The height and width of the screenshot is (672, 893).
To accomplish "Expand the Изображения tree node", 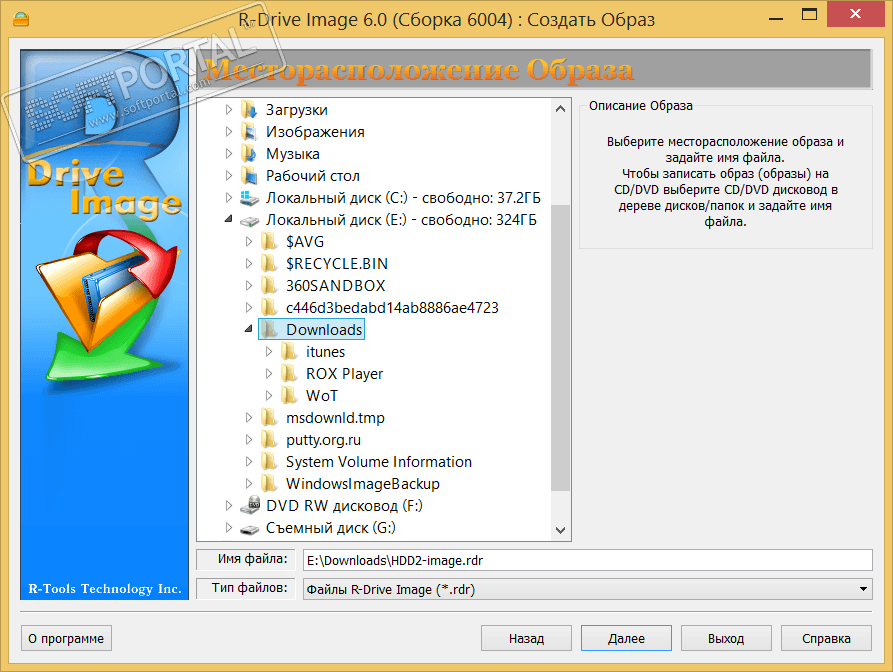I will coord(229,132).
